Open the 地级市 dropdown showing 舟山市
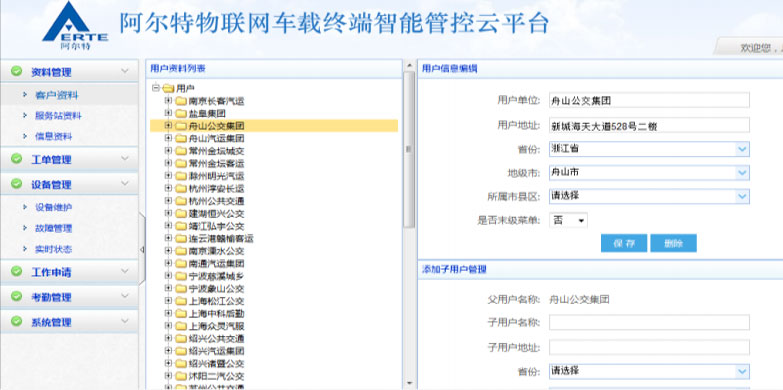The image size is (783, 390). click(649, 173)
